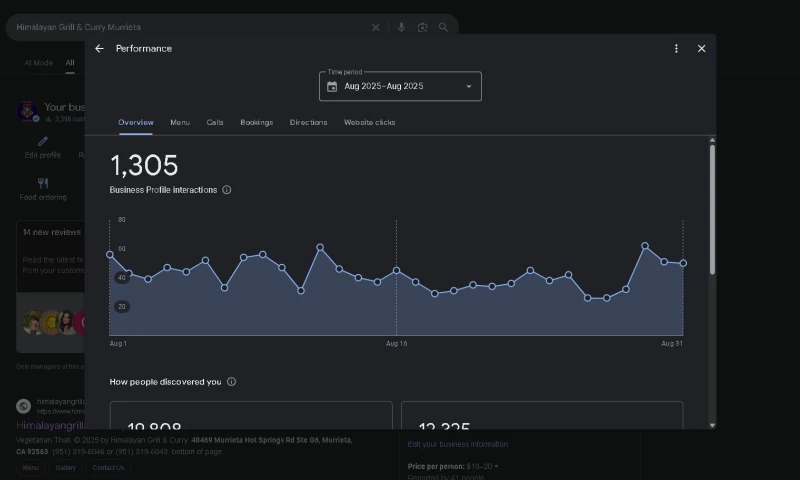800x480 pixels.
Task: Open the three-dot more options menu
Action: tap(676, 48)
